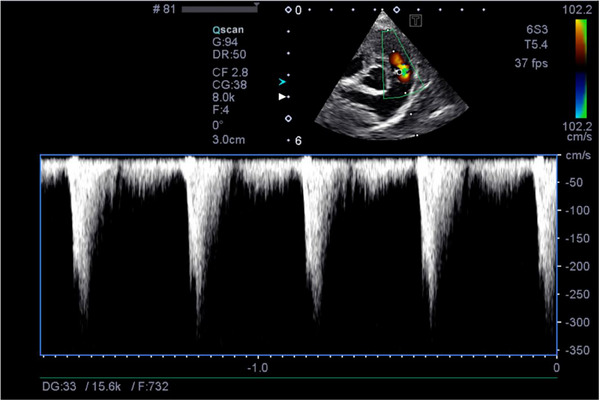Click the top 102.2 color scale value

tap(577, 10)
